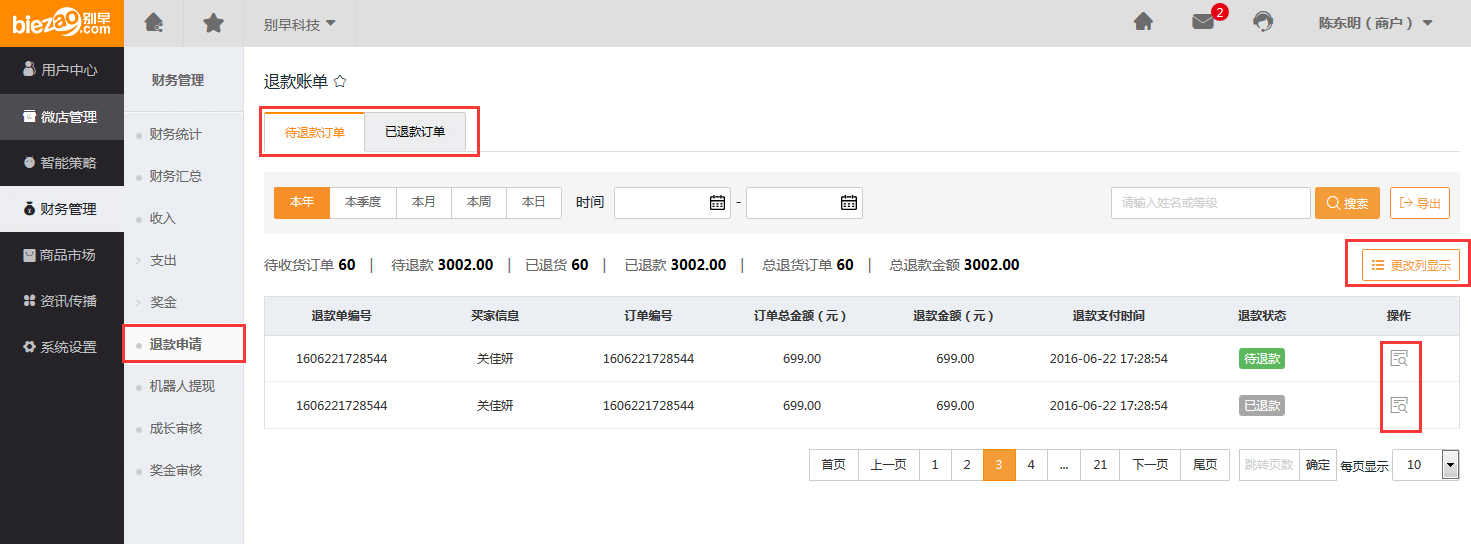Go to page 4
Image resolution: width=1471 pixels, height=544 pixels.
1031,465
